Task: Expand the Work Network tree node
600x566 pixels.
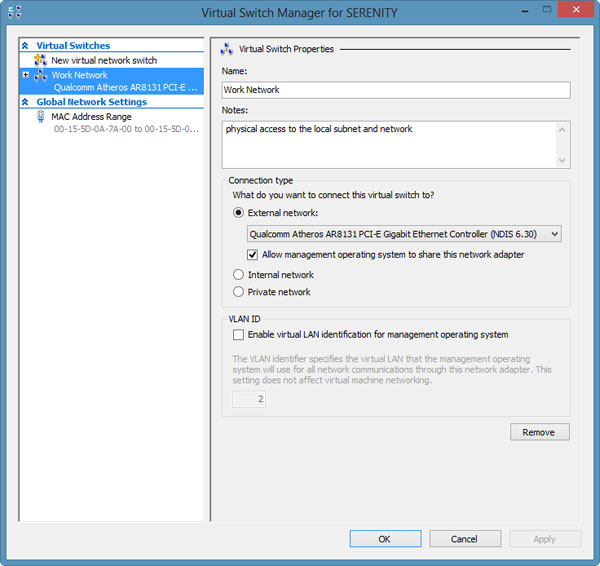Action: (26, 75)
